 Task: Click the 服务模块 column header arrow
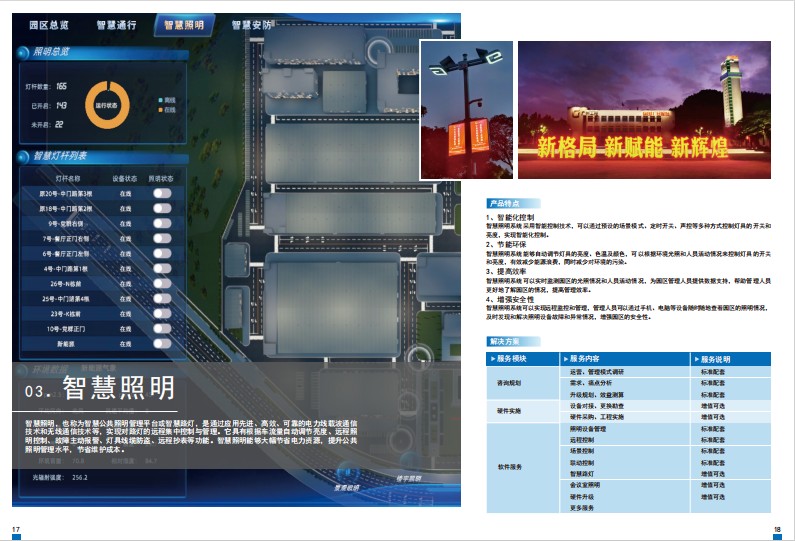[492, 358]
